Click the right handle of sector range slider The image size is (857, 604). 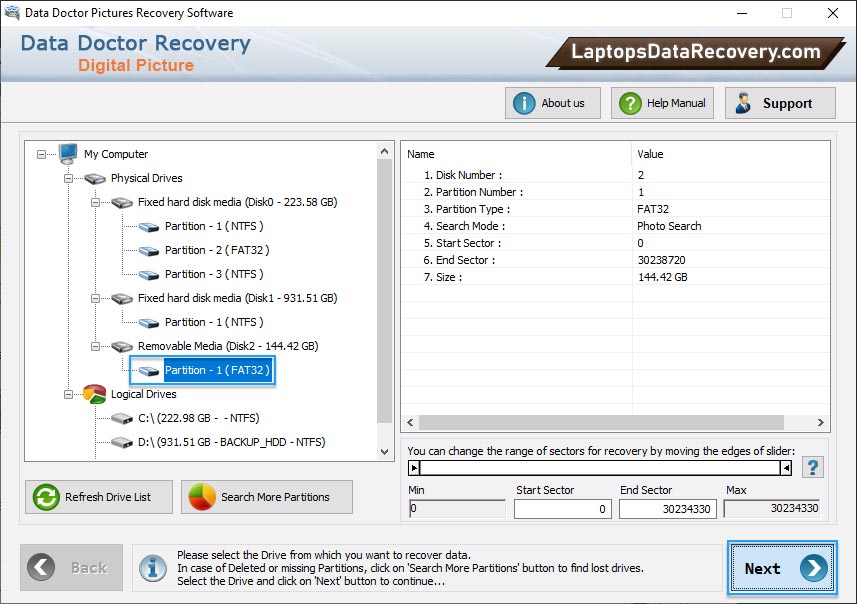coord(786,467)
